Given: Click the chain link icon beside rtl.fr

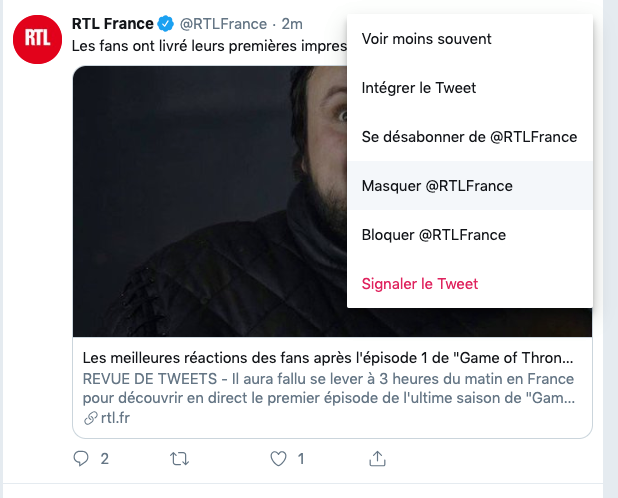Looking at the screenshot, I should pyautogui.click(x=91, y=418).
